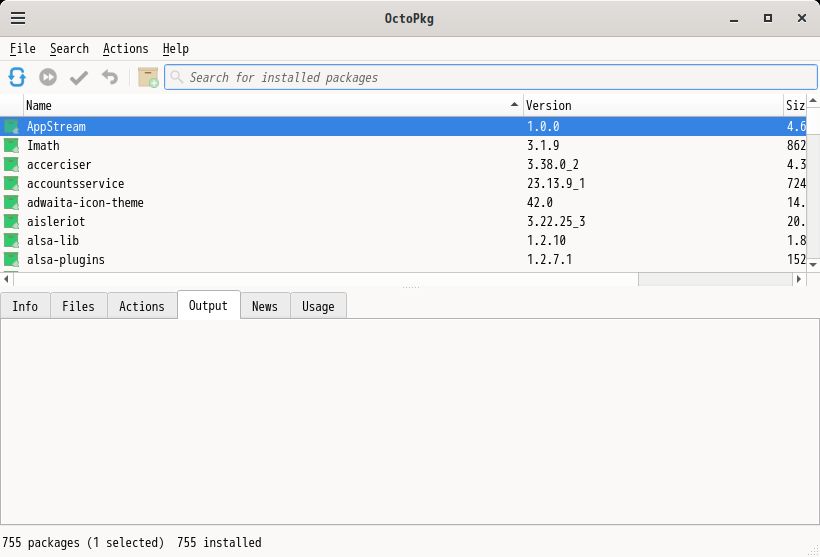The image size is (820, 557).
Task: Click version 23.13.9_1 cell
Action: point(556,184)
